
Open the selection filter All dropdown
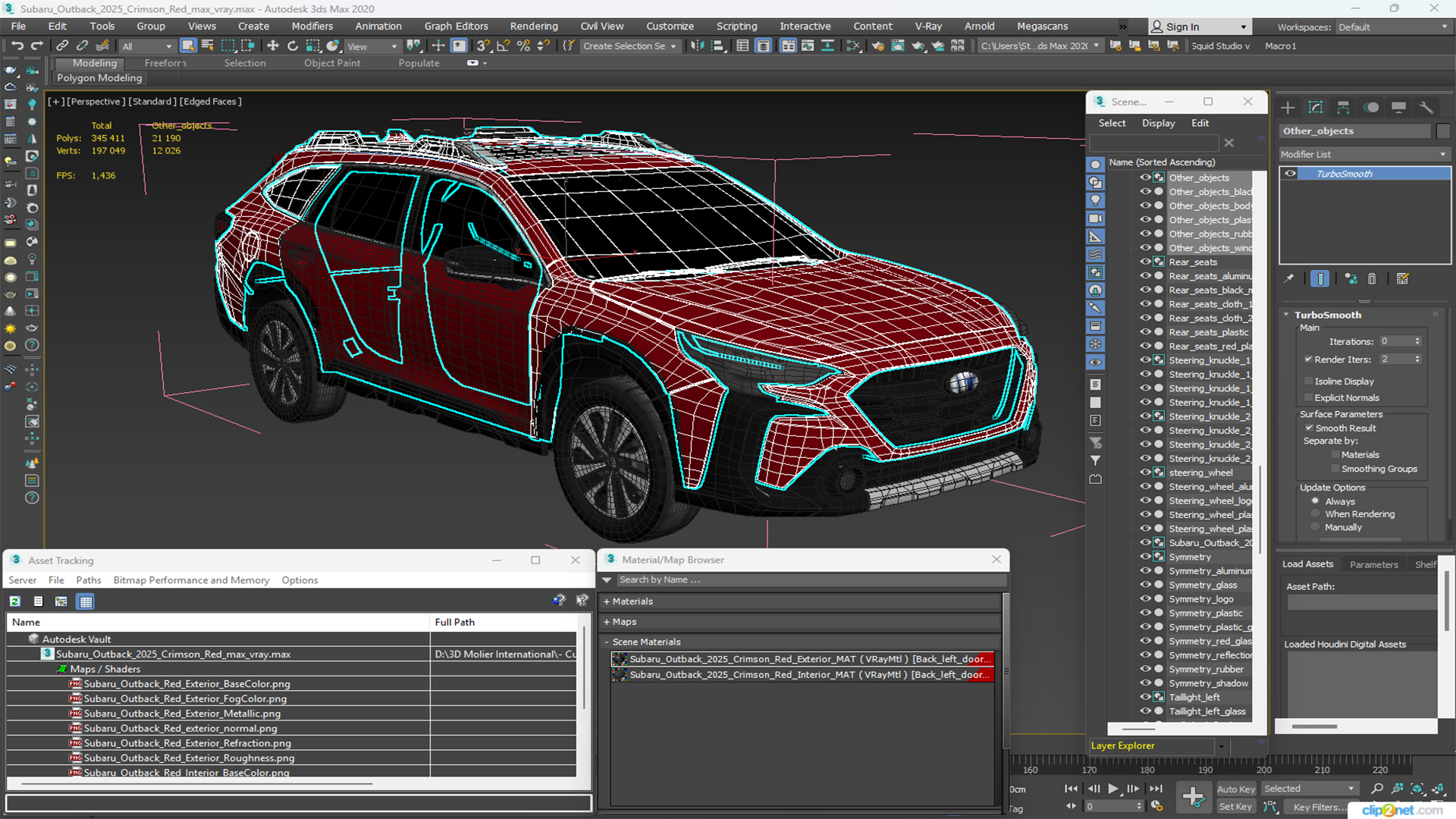(147, 46)
